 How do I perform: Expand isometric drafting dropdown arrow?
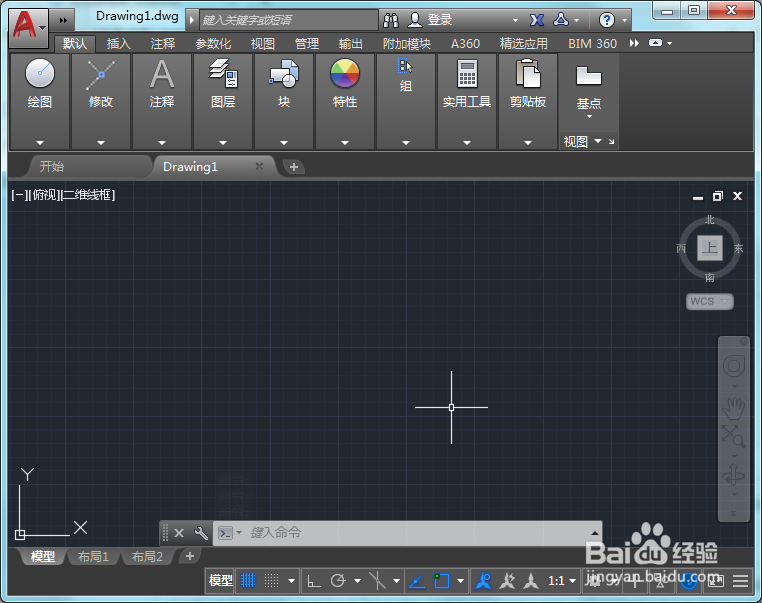tap(397, 581)
